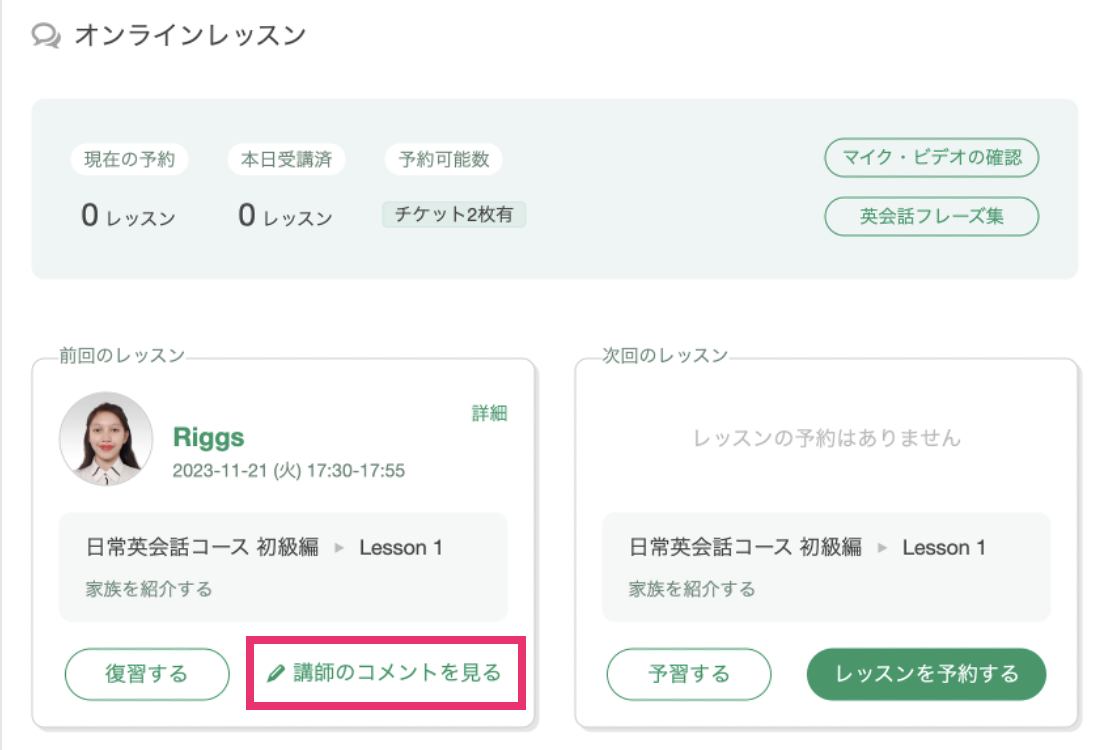View the 講師のコメントを見る link

(385, 673)
